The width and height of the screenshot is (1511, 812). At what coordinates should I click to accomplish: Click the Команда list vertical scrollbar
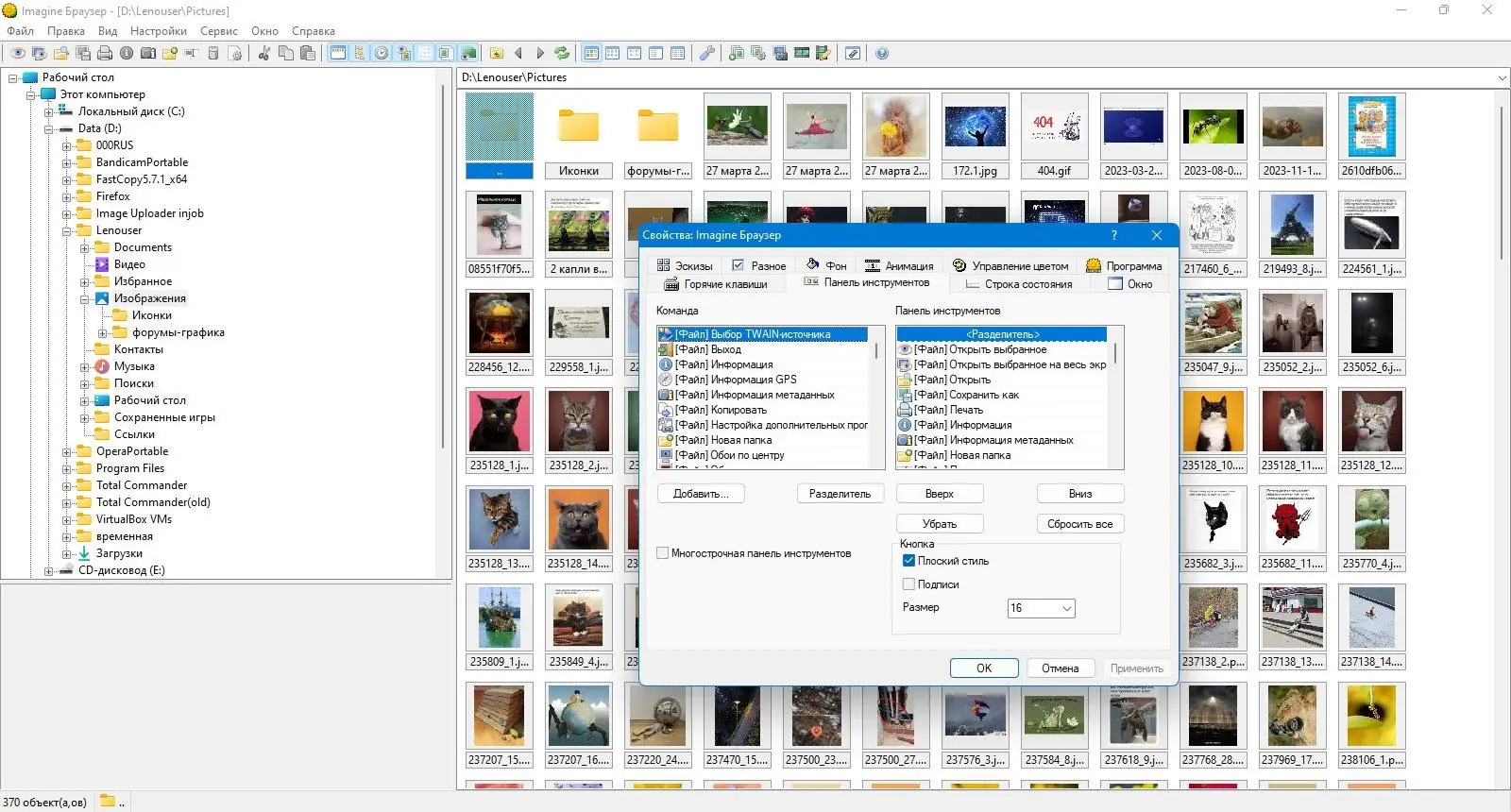[876, 397]
